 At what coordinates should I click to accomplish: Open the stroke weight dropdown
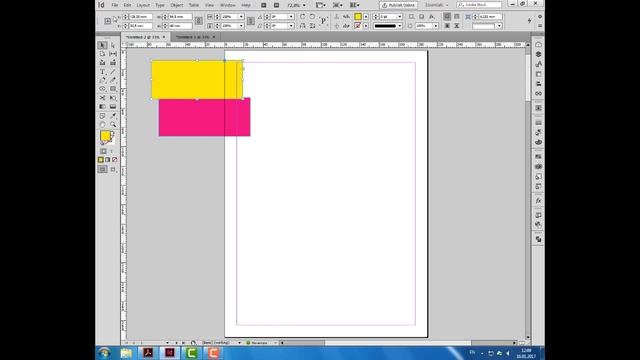(400, 16)
